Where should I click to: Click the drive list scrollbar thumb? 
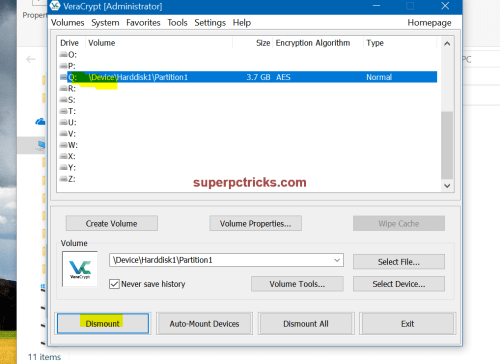pos(447,145)
